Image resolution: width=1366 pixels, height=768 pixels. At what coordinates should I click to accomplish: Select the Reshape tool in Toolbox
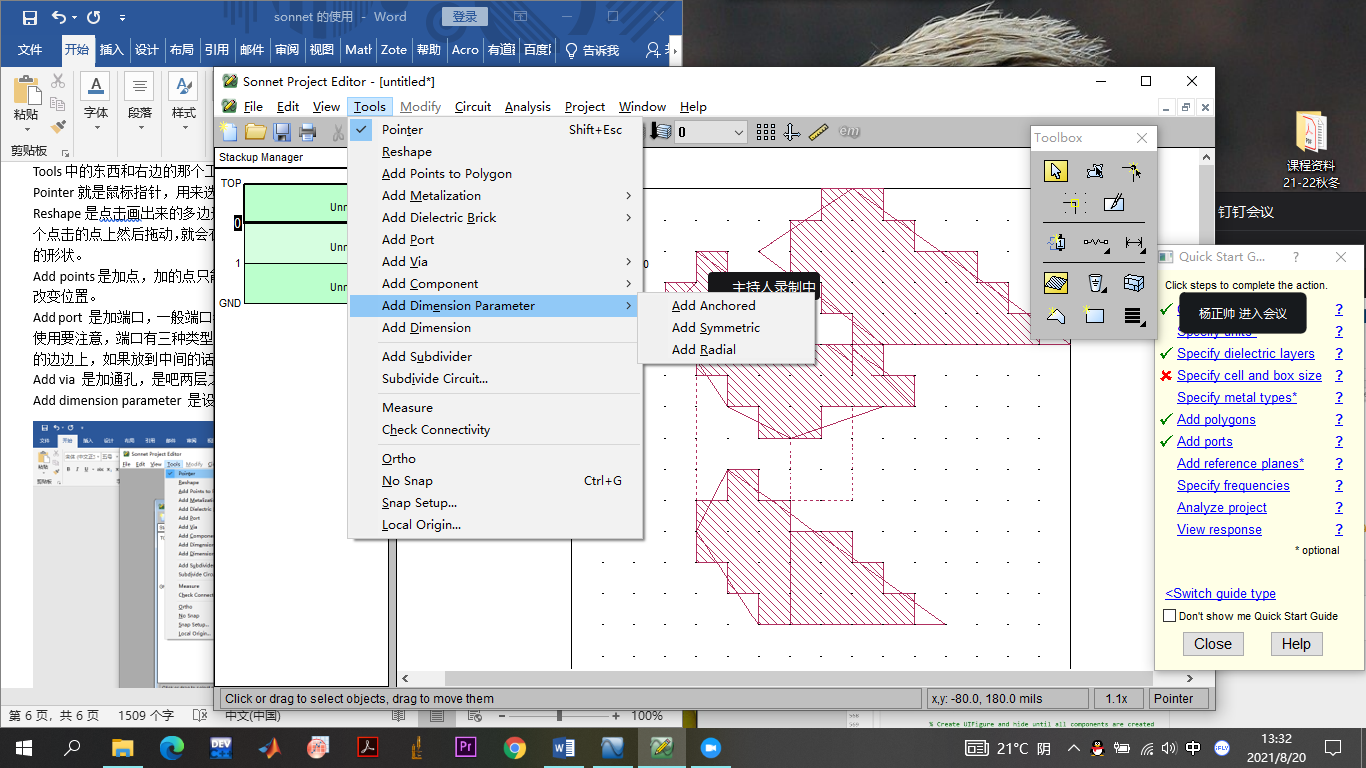1094,171
